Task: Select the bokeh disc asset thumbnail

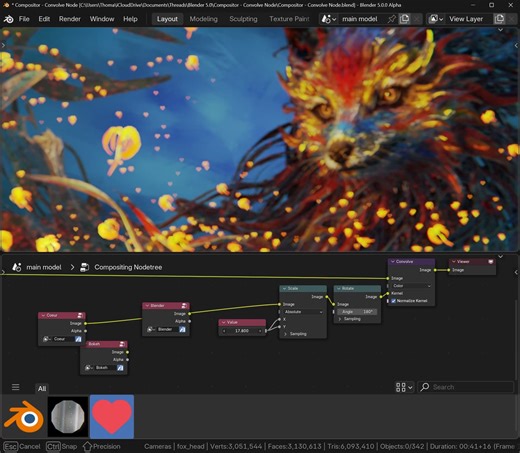Action: tap(68, 417)
